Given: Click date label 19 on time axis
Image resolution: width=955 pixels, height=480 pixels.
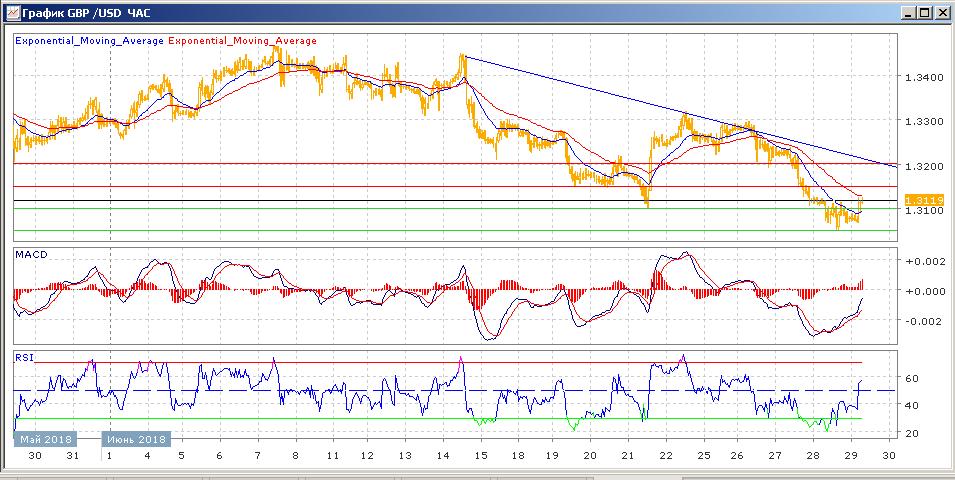Looking at the screenshot, I should [553, 456].
